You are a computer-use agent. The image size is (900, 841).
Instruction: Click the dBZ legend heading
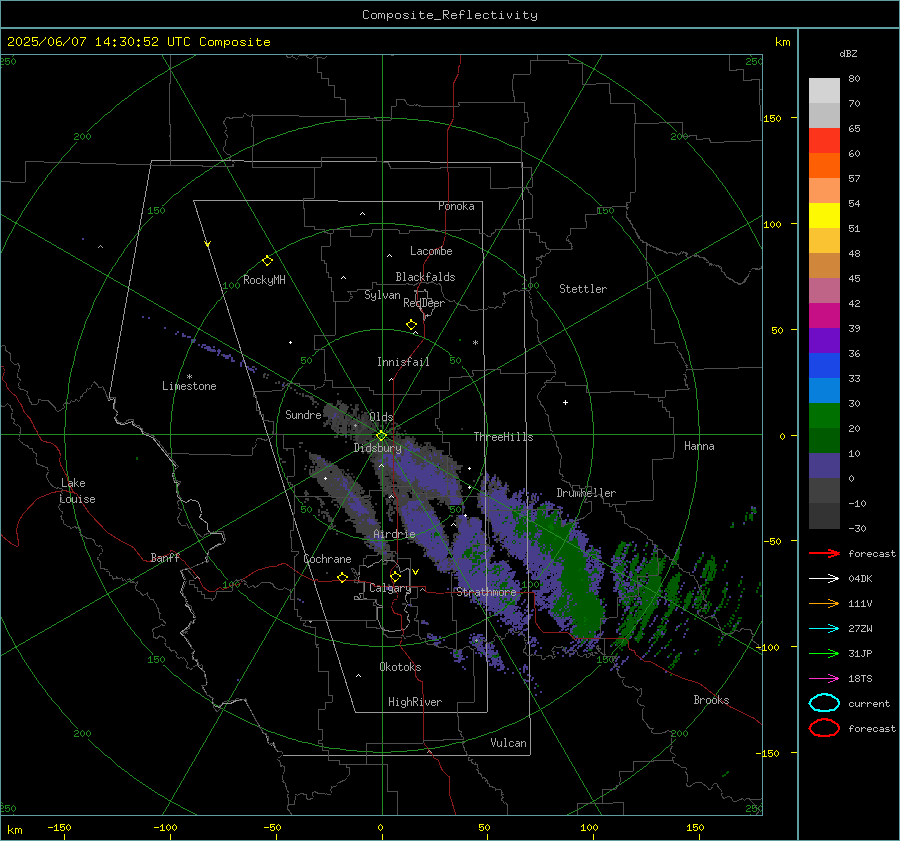coord(848,54)
